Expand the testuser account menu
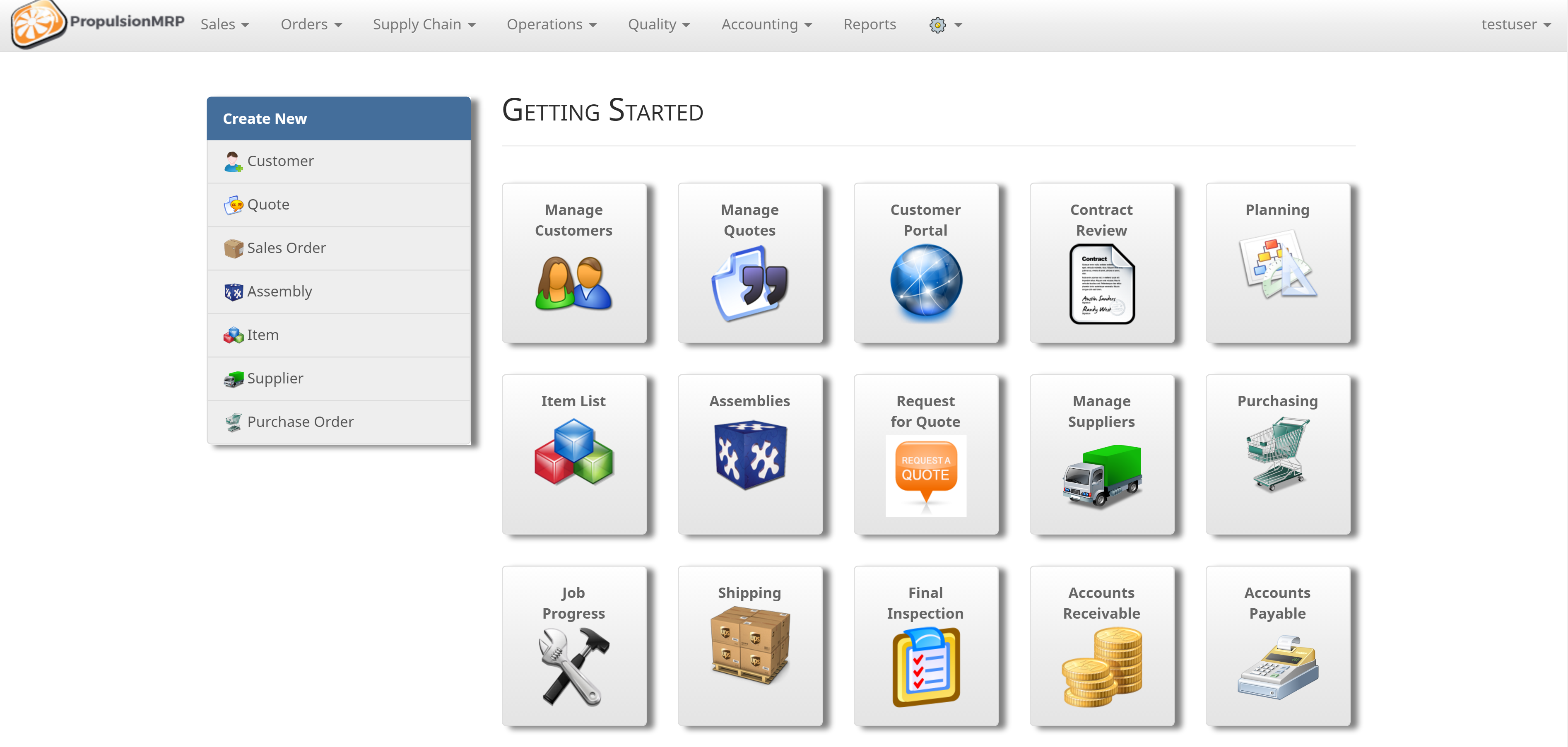Screen dimensions: 1568x747 [x=1515, y=24]
